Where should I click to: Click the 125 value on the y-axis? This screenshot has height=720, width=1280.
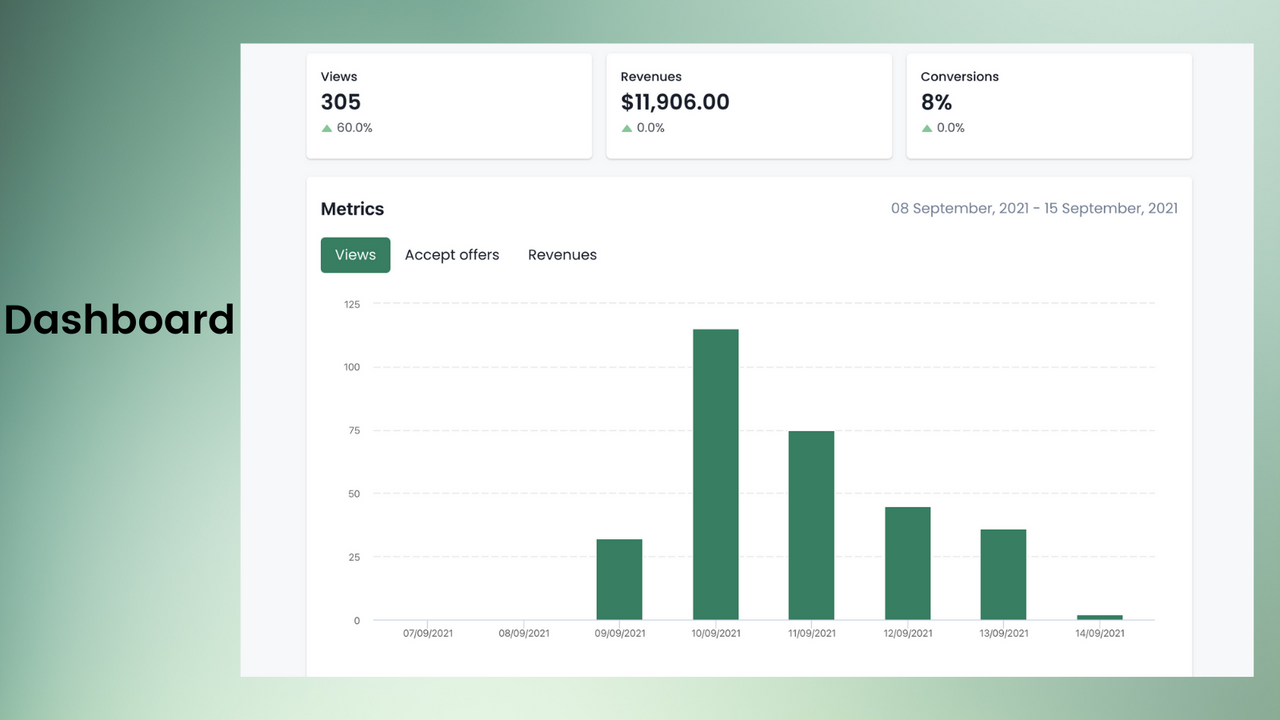(351, 304)
